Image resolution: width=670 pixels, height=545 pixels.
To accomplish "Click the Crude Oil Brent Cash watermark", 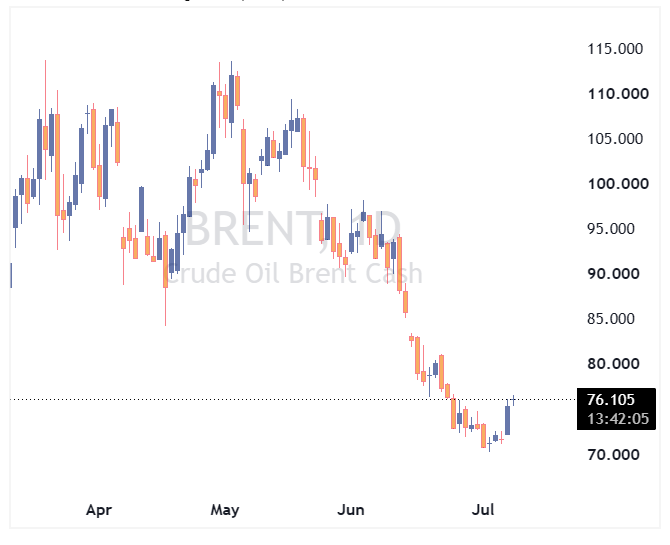I will tap(293, 274).
